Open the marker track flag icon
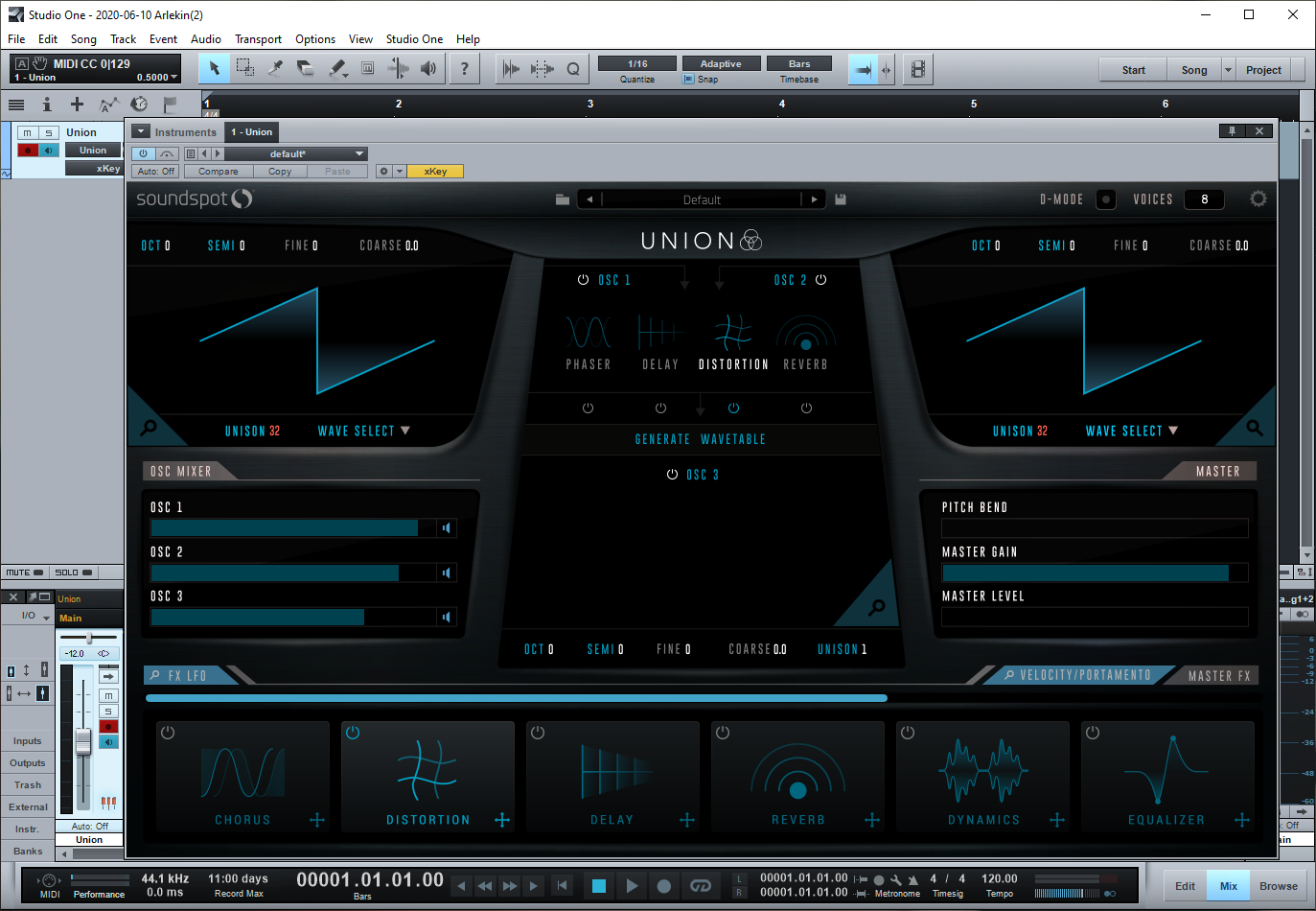Viewport: 1316px width, 911px height. [x=171, y=104]
